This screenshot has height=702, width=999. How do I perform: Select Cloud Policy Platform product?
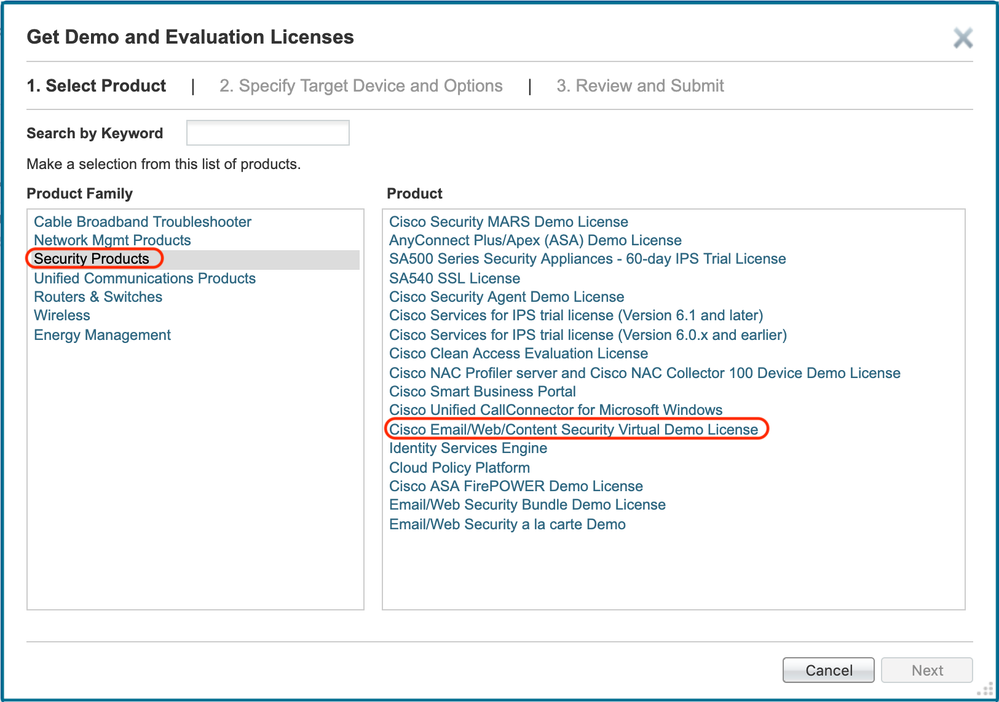pos(459,468)
